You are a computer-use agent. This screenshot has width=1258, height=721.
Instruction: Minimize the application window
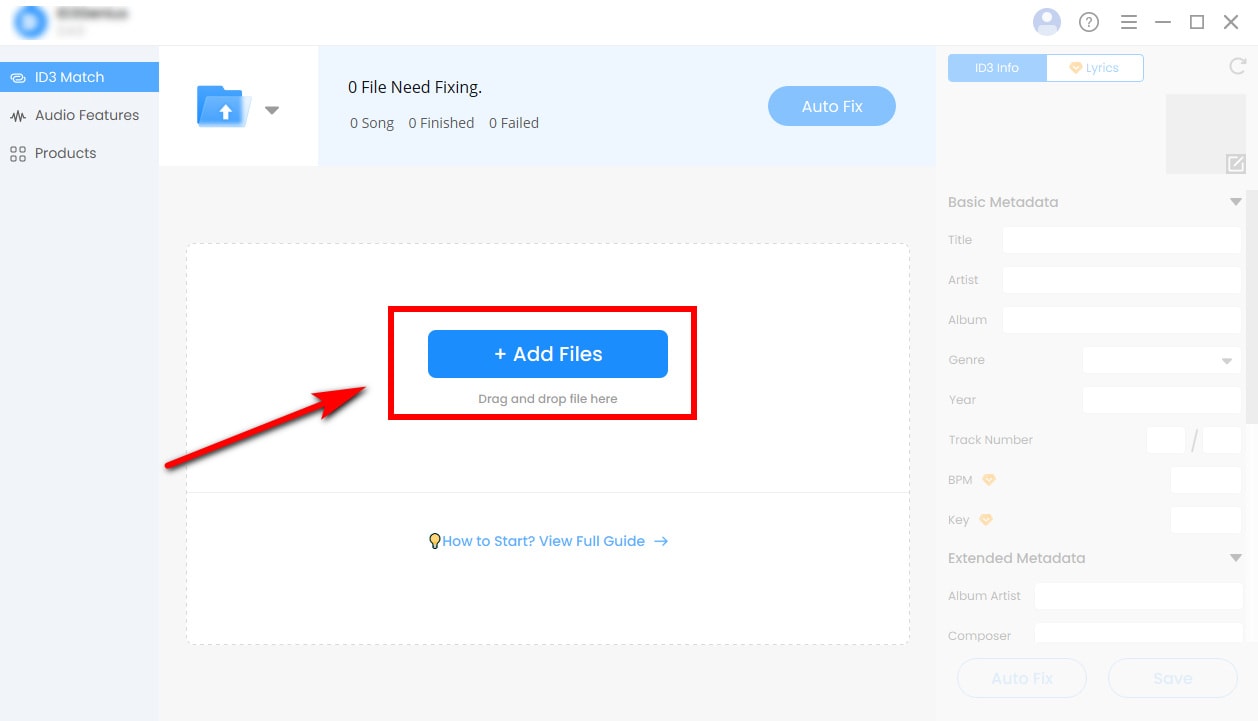1163,22
